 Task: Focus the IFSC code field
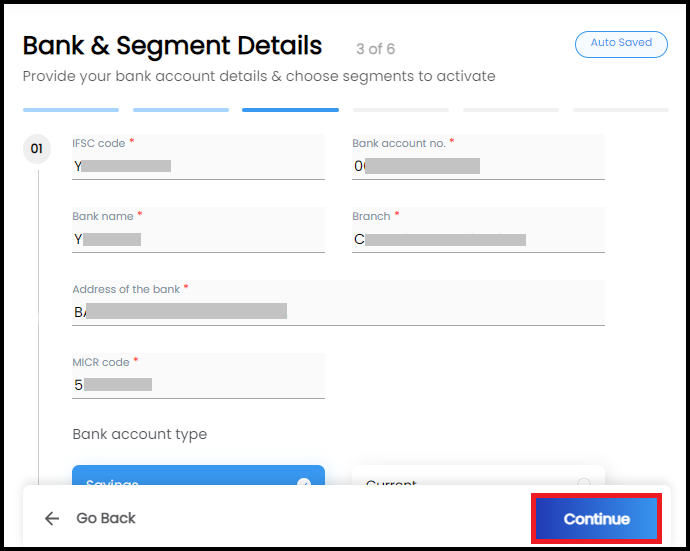(x=198, y=157)
